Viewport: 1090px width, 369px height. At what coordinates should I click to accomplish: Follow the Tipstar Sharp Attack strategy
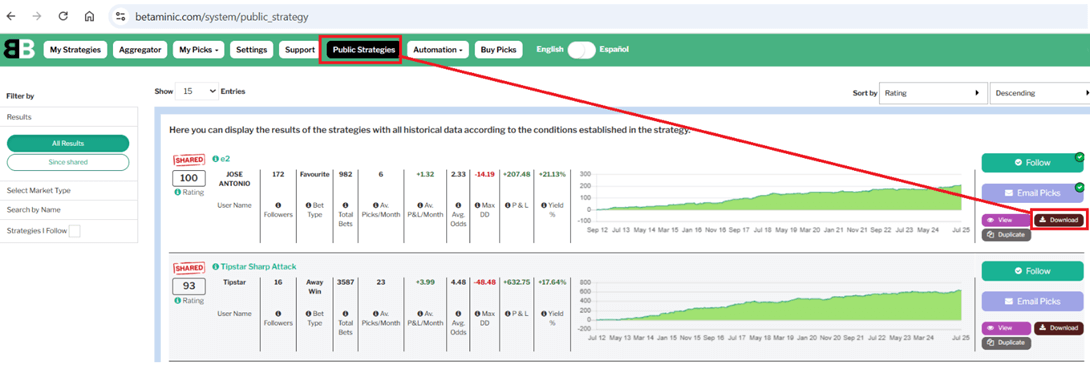point(1032,270)
